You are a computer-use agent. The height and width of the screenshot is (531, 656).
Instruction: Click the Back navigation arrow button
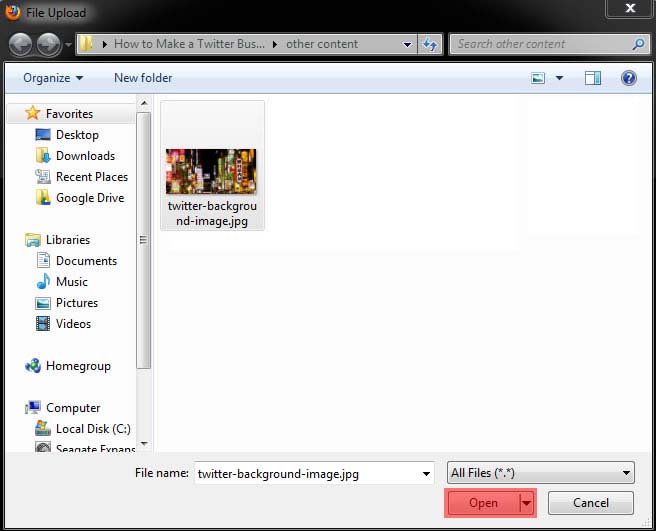(21, 44)
